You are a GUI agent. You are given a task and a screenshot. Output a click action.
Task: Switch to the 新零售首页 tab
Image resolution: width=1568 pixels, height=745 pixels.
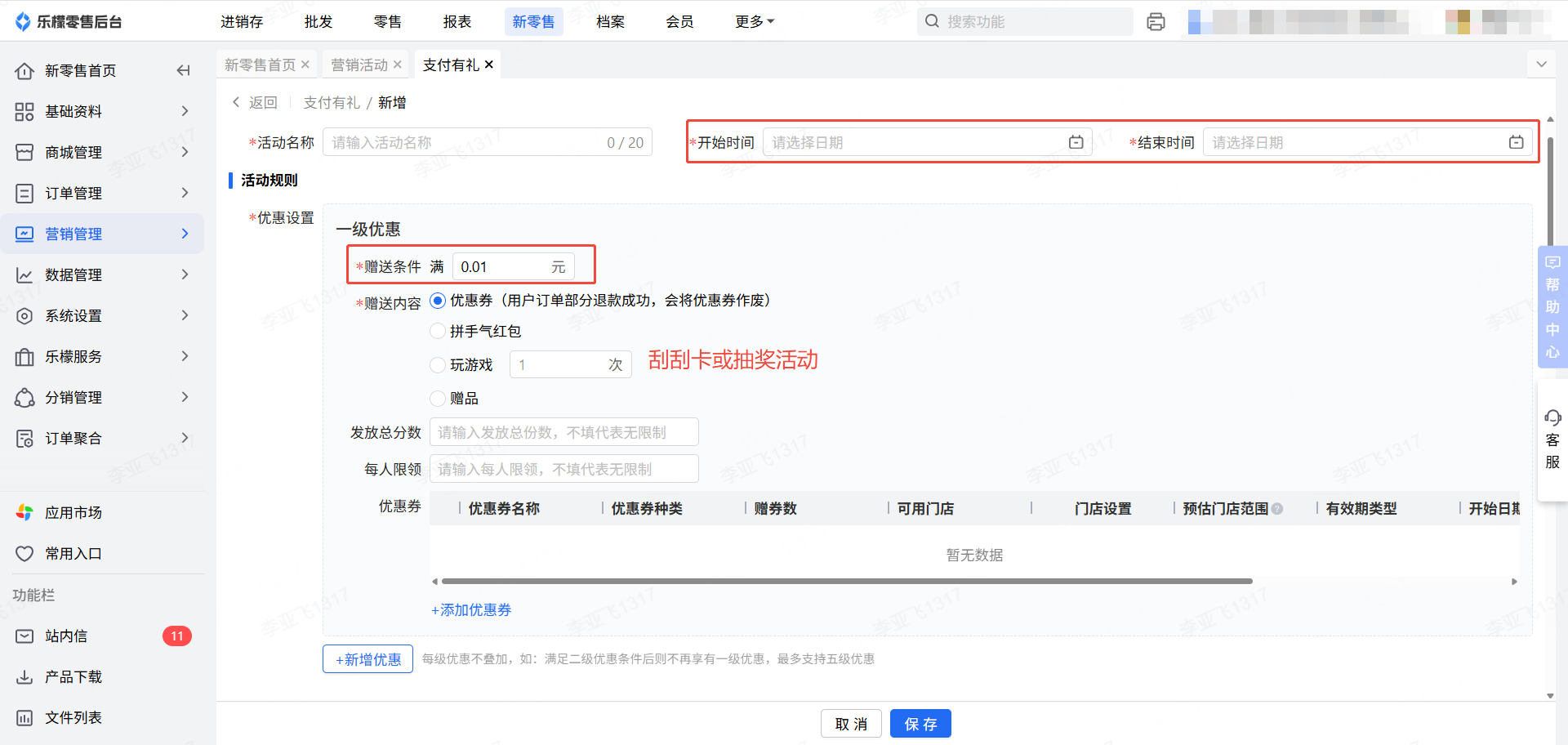point(260,65)
